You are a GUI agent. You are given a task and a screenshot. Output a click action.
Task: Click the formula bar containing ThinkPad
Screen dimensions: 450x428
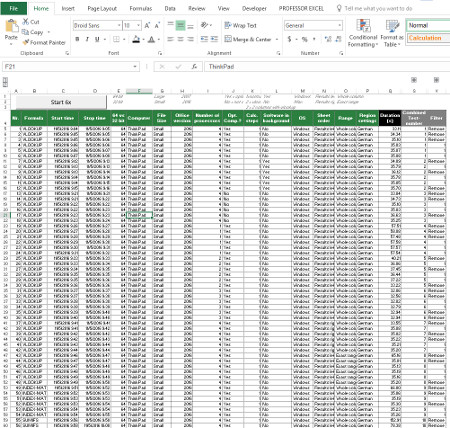327,67
